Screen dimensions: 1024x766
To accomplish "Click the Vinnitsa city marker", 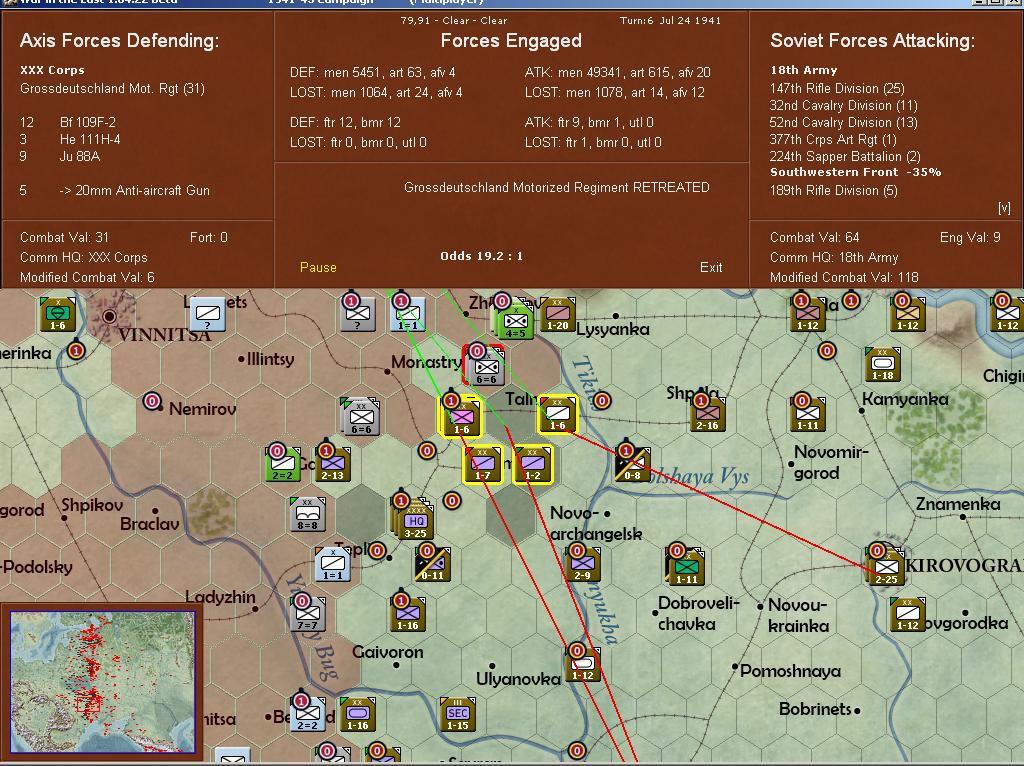I will 109,316.
